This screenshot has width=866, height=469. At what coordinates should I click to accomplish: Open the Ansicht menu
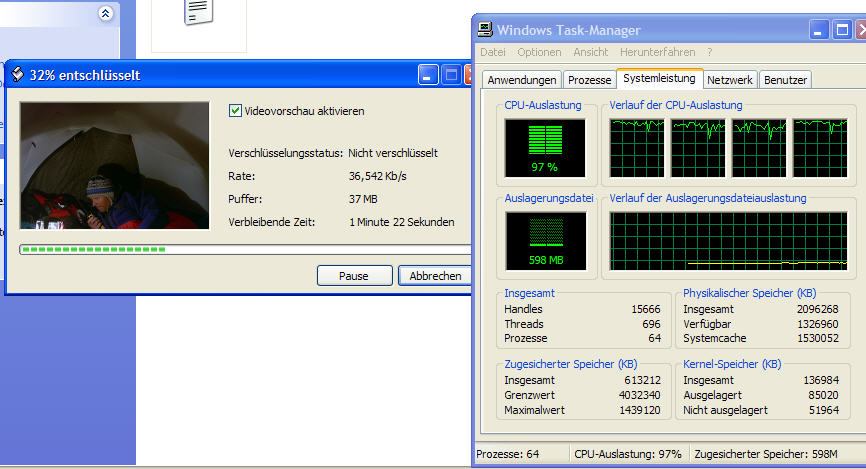590,52
